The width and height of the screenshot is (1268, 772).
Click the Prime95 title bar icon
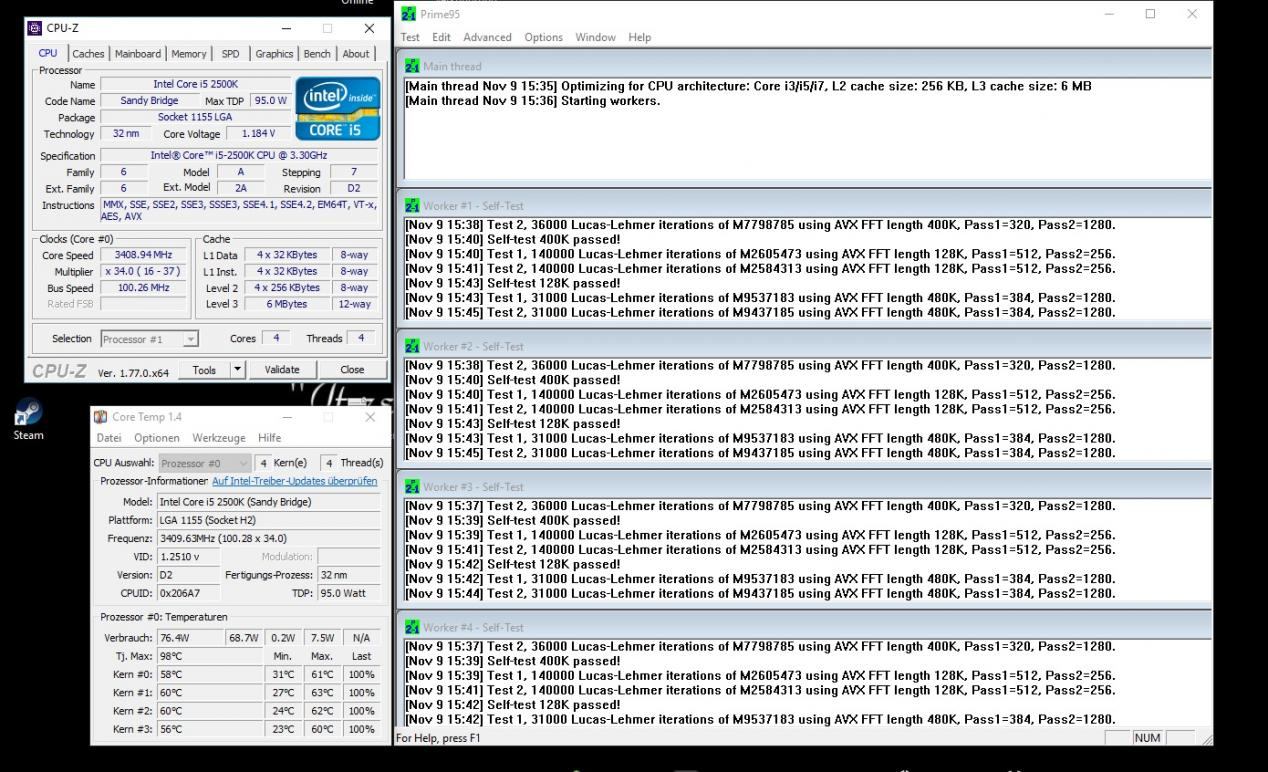click(x=408, y=14)
